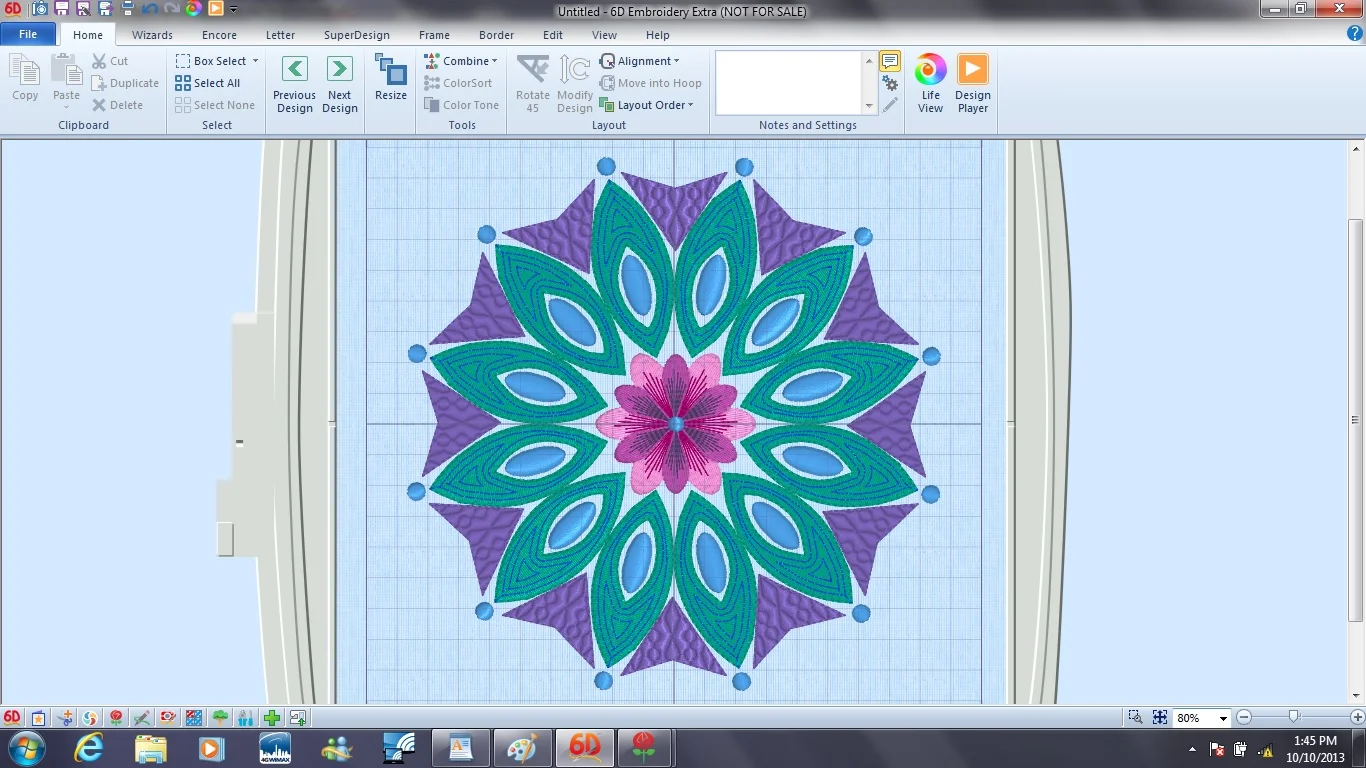Image resolution: width=1366 pixels, height=768 pixels.
Task: Click Move into Hoop
Action: tap(650, 83)
